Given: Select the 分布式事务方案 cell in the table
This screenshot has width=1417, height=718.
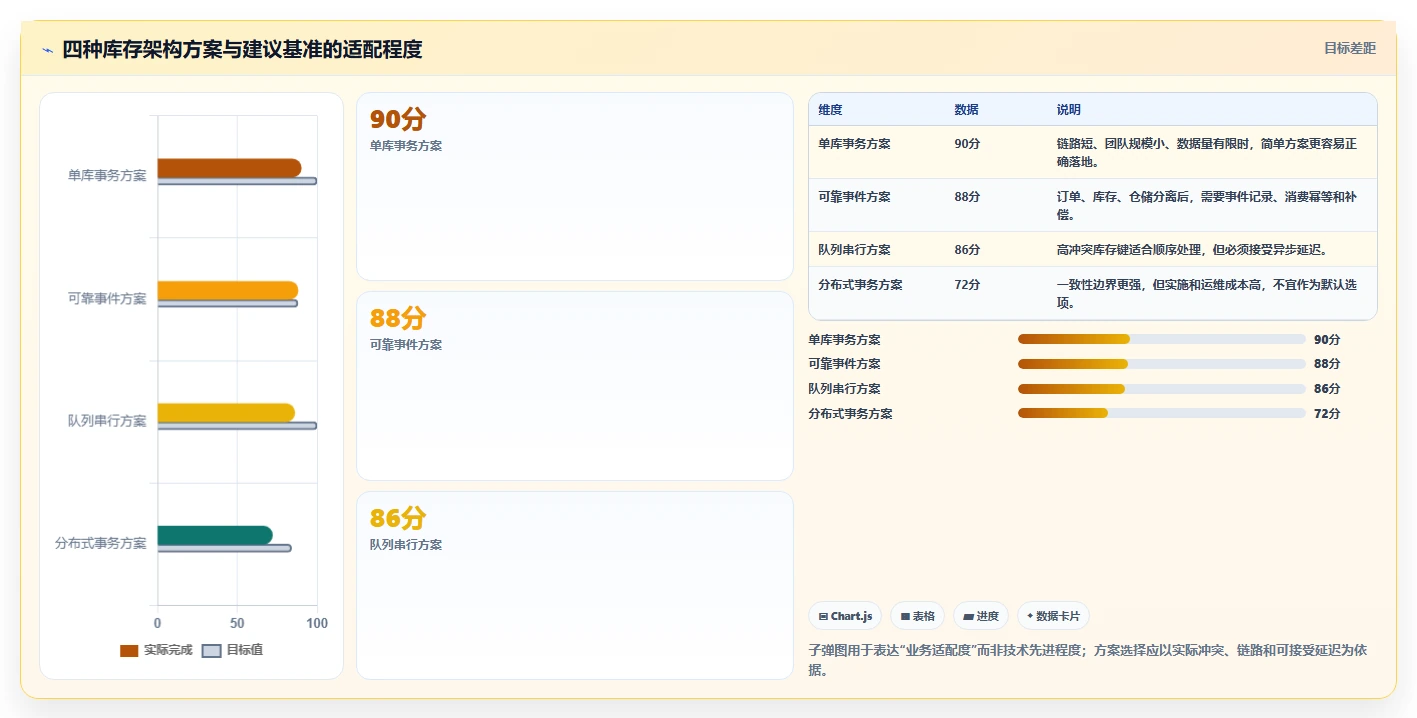Looking at the screenshot, I should point(860,285).
